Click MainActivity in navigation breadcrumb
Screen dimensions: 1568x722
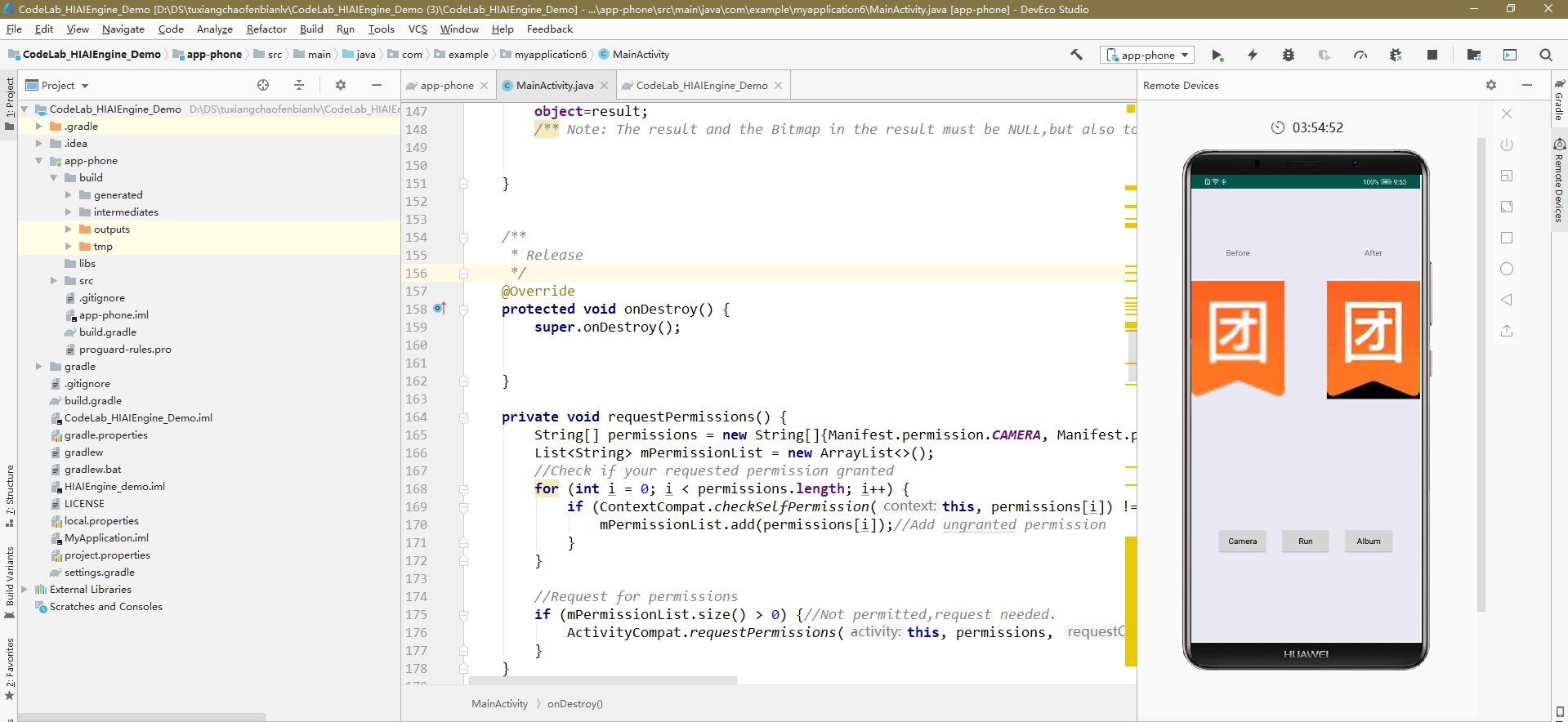tap(641, 54)
